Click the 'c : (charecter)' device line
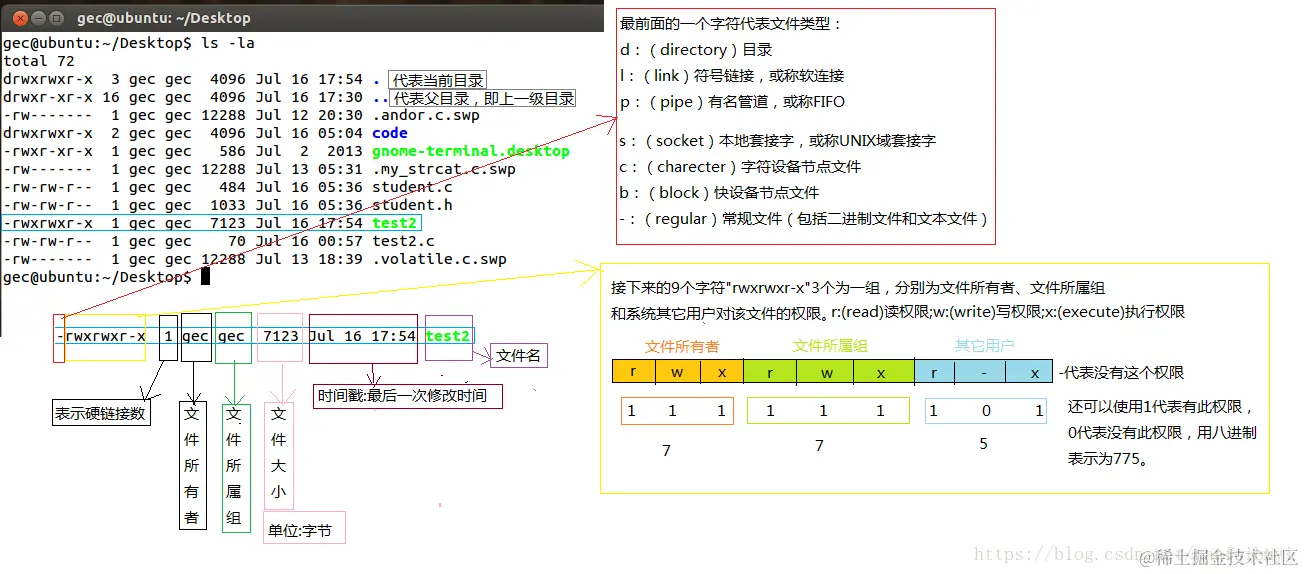 click(740, 167)
